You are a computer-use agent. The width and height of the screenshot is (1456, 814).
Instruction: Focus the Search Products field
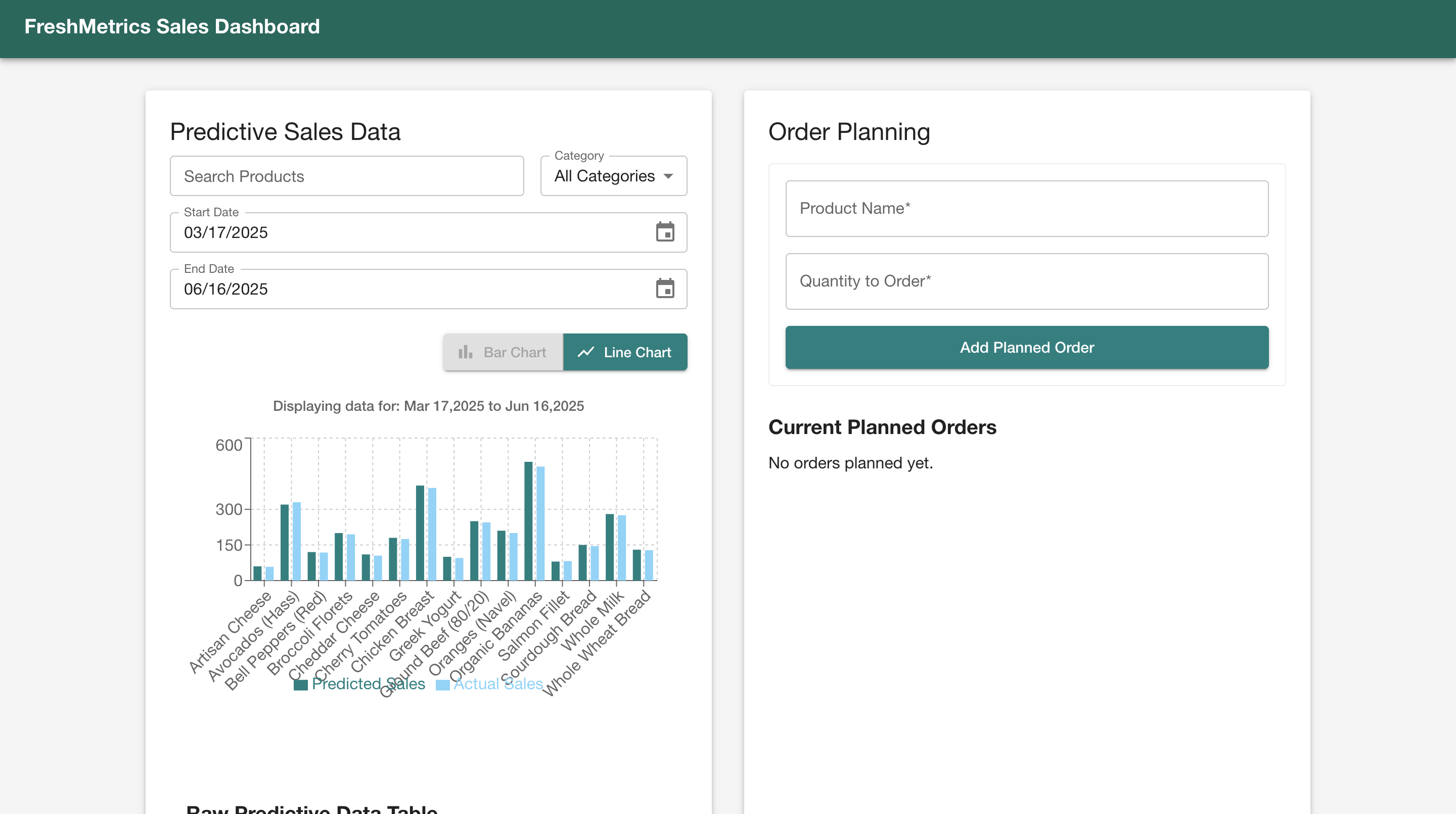click(x=347, y=176)
